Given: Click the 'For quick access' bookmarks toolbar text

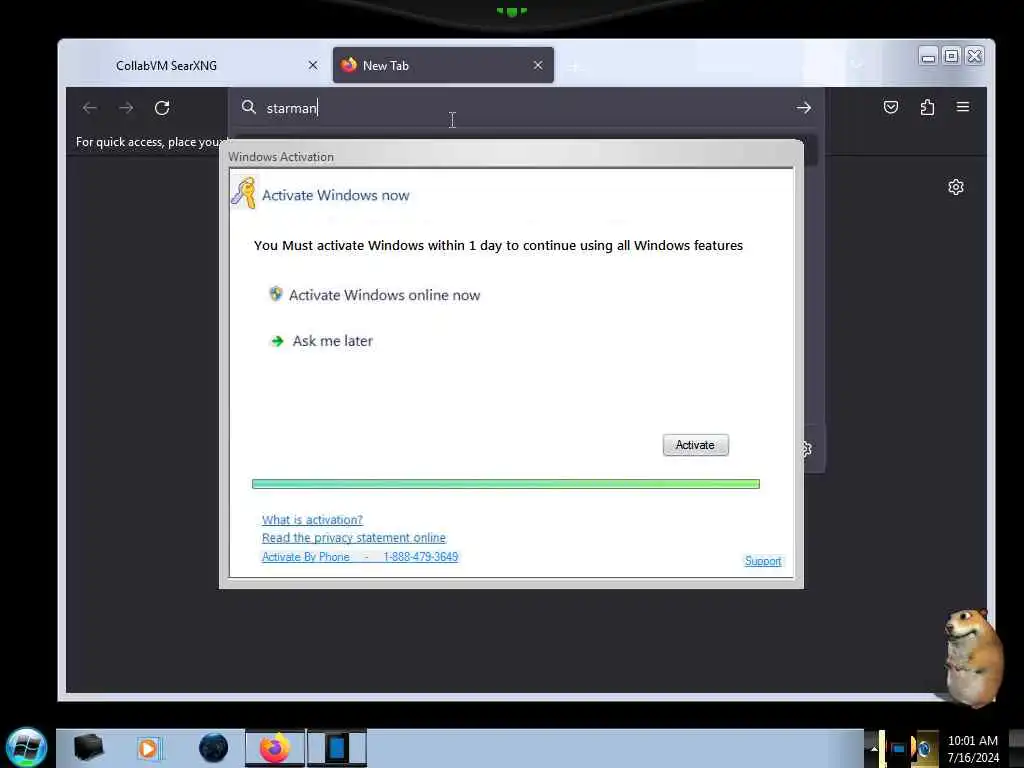Looking at the screenshot, I should (x=152, y=142).
